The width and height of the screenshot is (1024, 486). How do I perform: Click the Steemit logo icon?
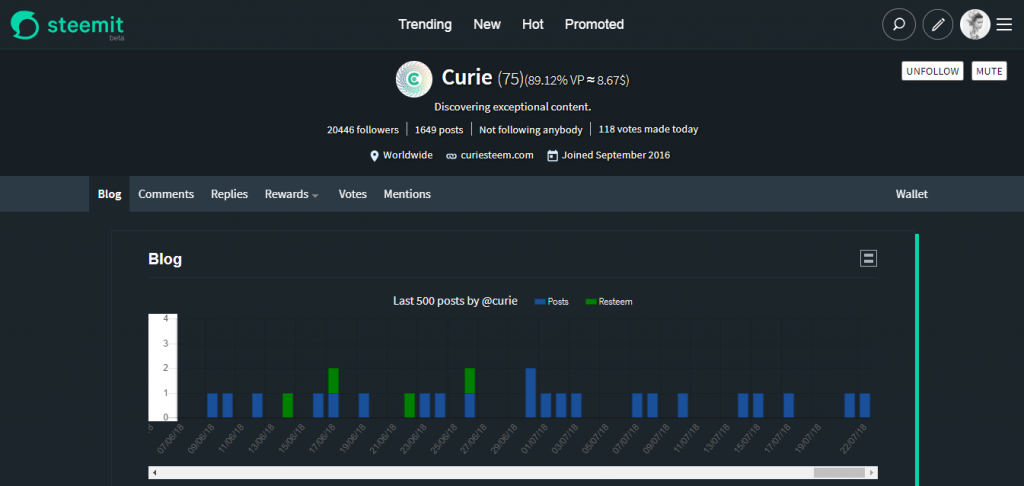25,25
